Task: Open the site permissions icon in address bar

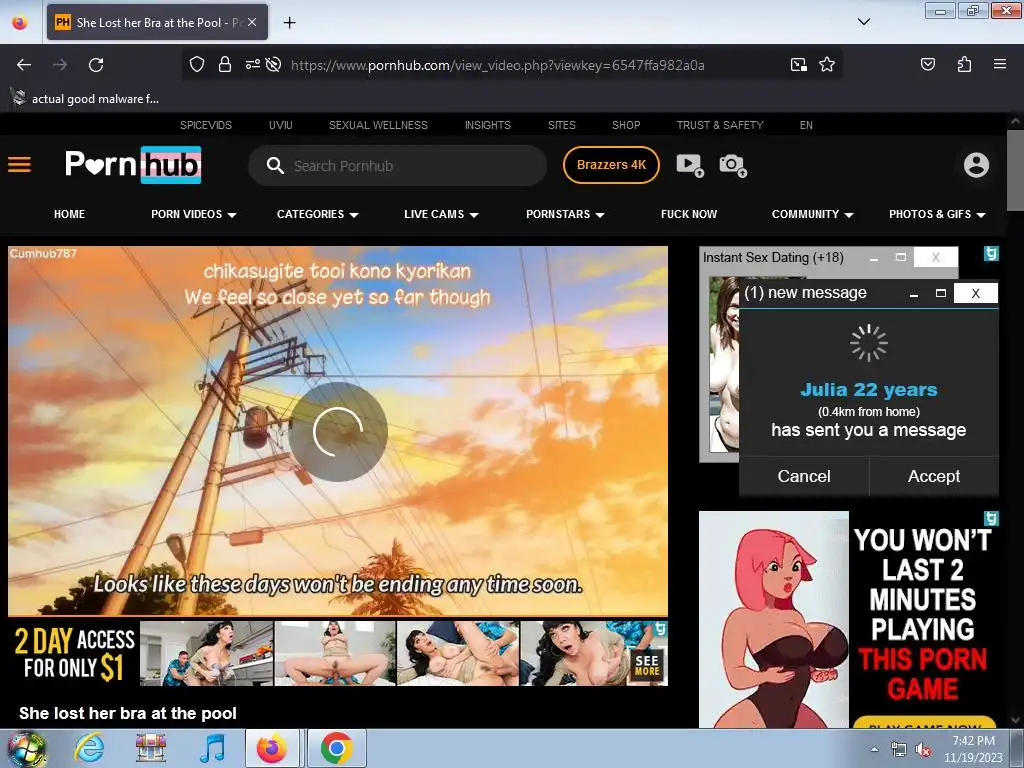Action: 253,65
